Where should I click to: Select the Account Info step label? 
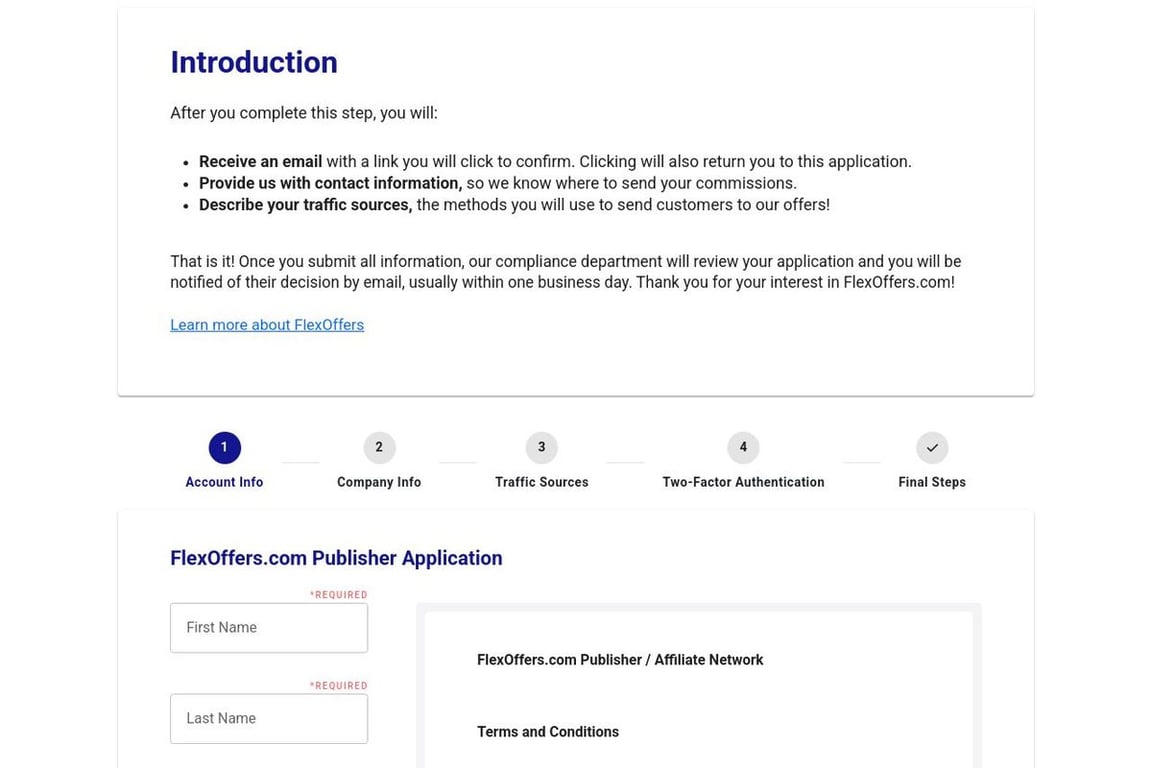tap(224, 481)
